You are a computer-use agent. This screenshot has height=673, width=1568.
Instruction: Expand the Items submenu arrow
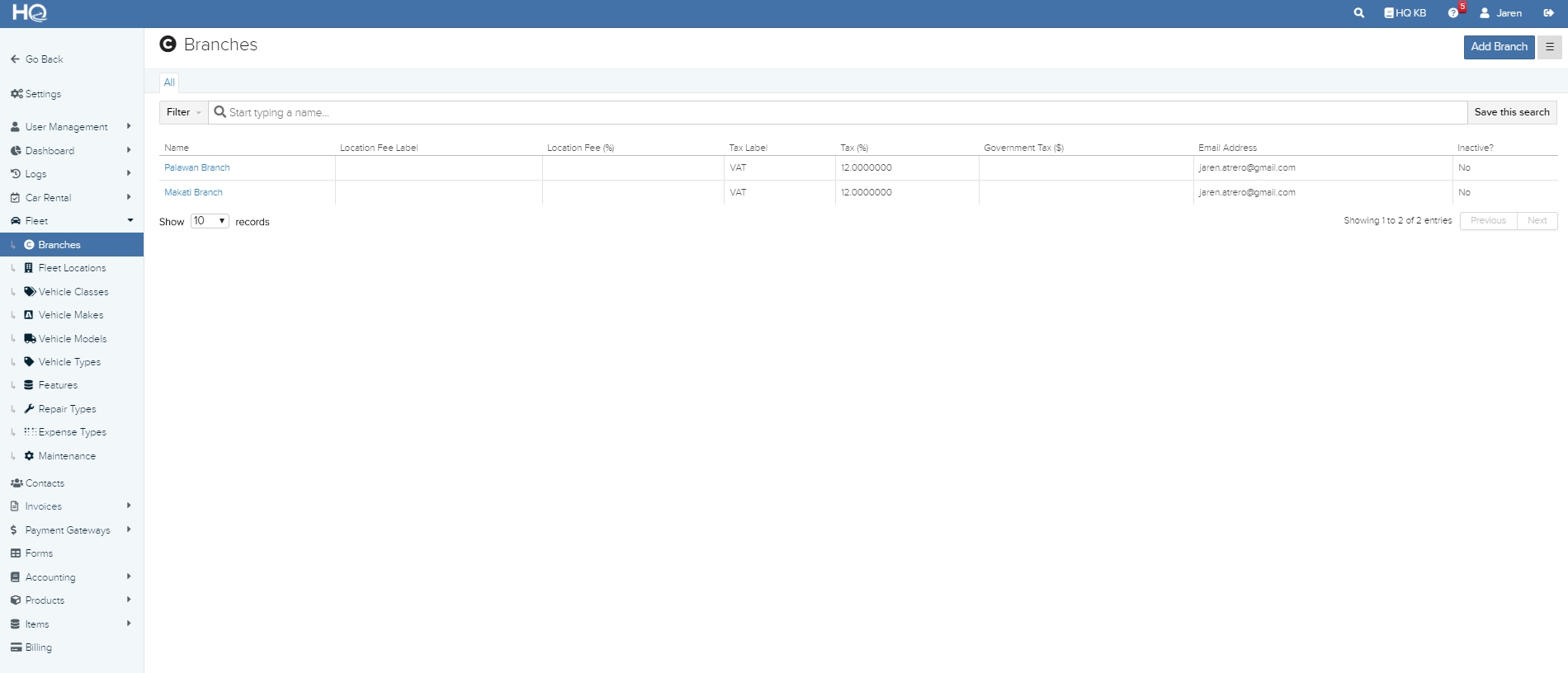pos(129,624)
